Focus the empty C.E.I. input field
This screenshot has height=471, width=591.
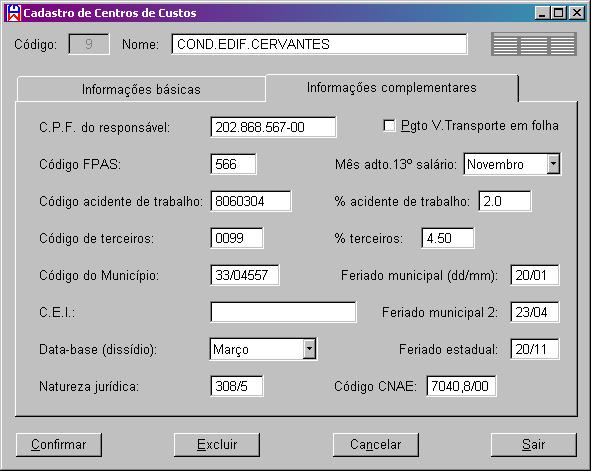click(283, 312)
